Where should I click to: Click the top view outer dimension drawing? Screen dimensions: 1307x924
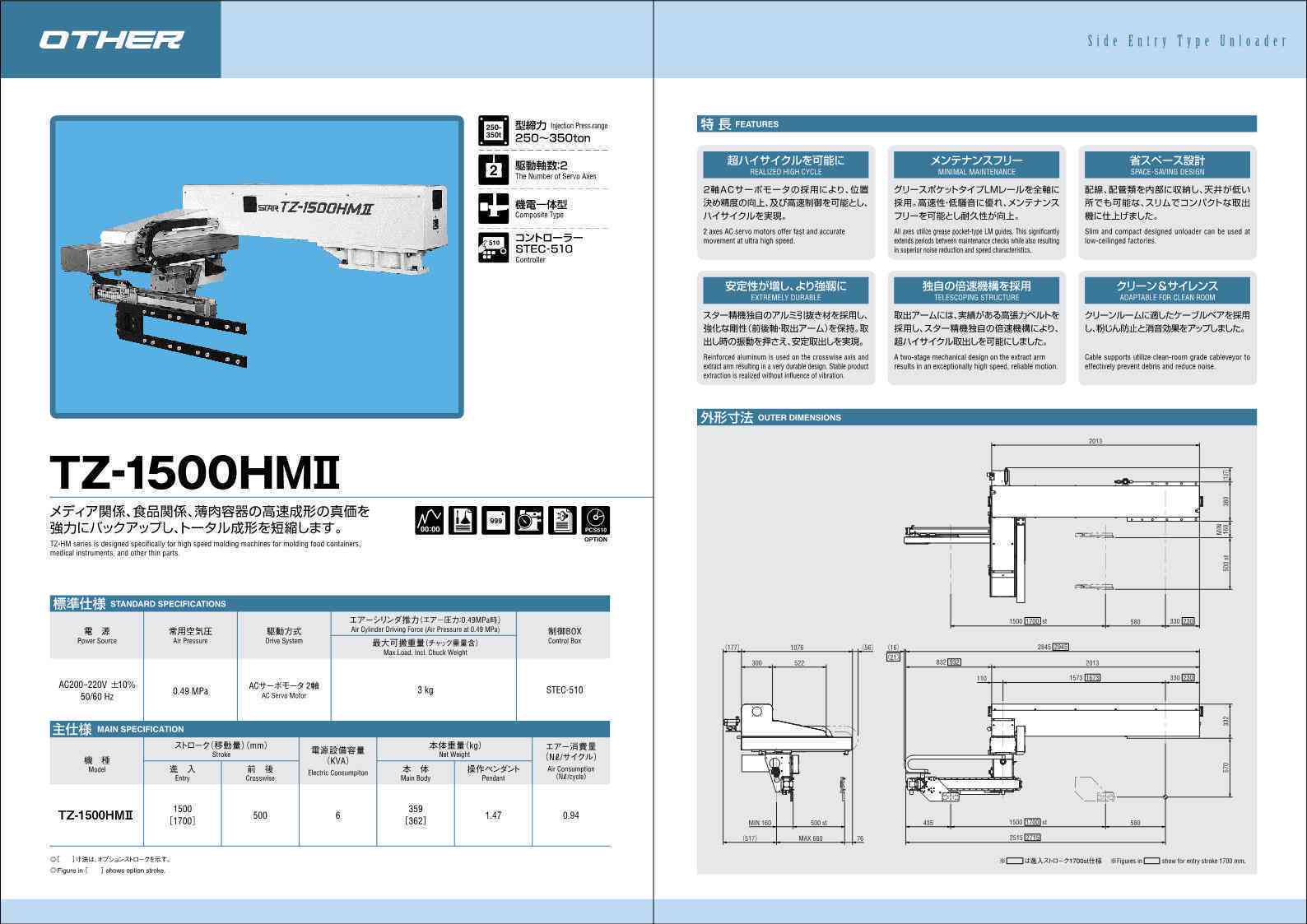pos(1067,535)
